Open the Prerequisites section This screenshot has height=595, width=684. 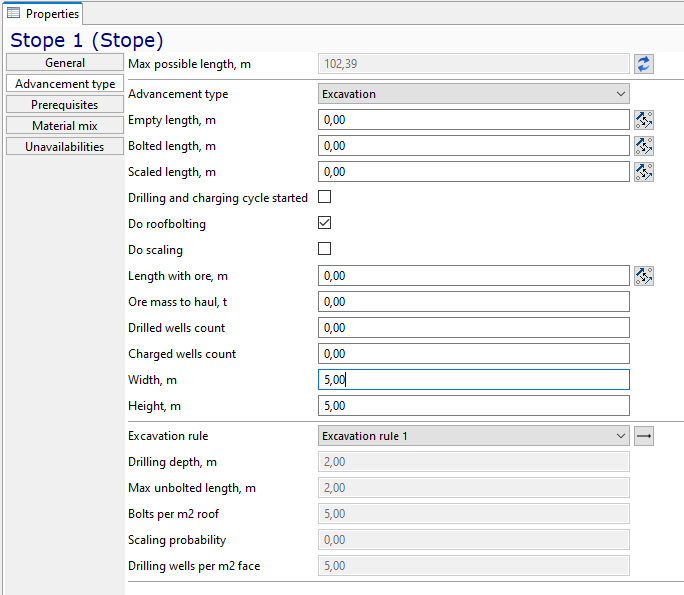(65, 105)
